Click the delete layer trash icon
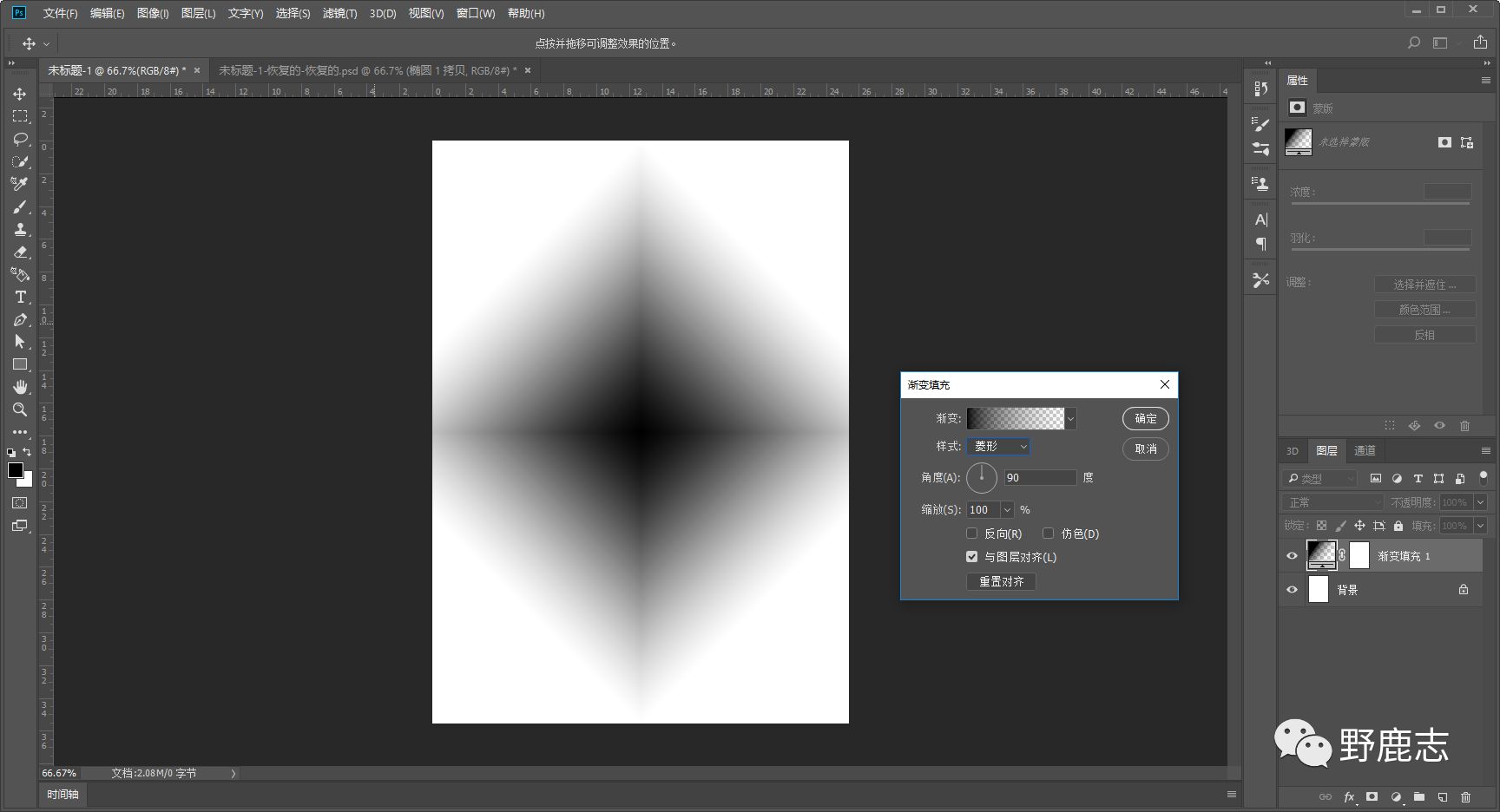 pos(1466,796)
